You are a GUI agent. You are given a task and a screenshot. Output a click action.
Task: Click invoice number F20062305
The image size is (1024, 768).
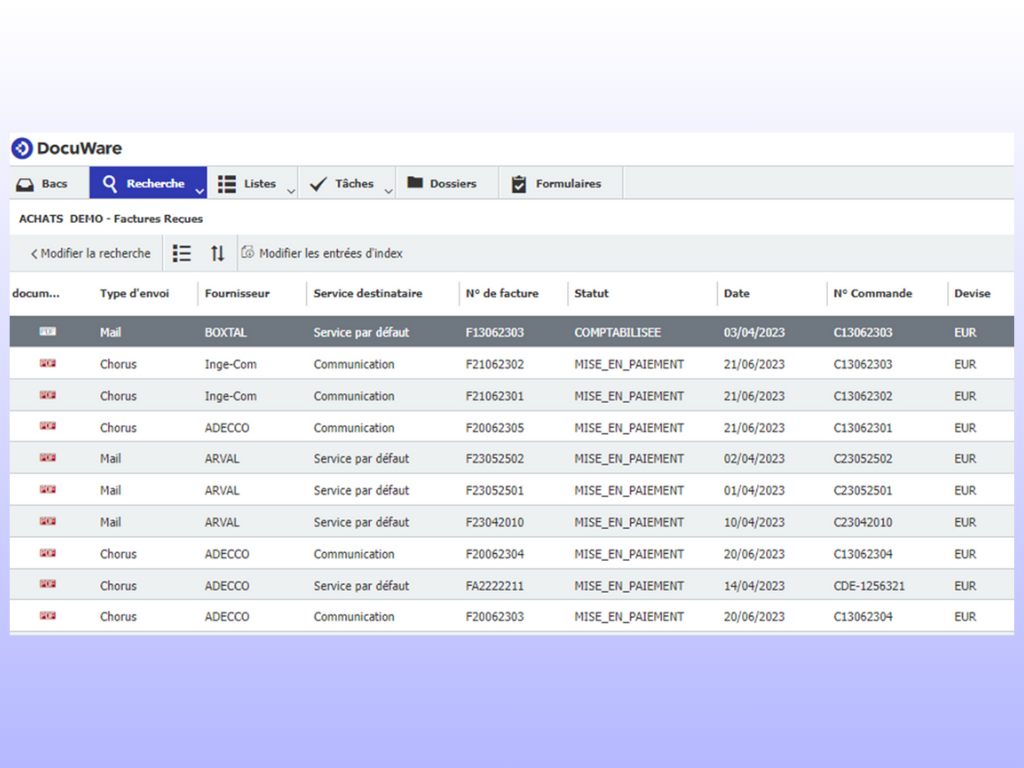point(494,428)
